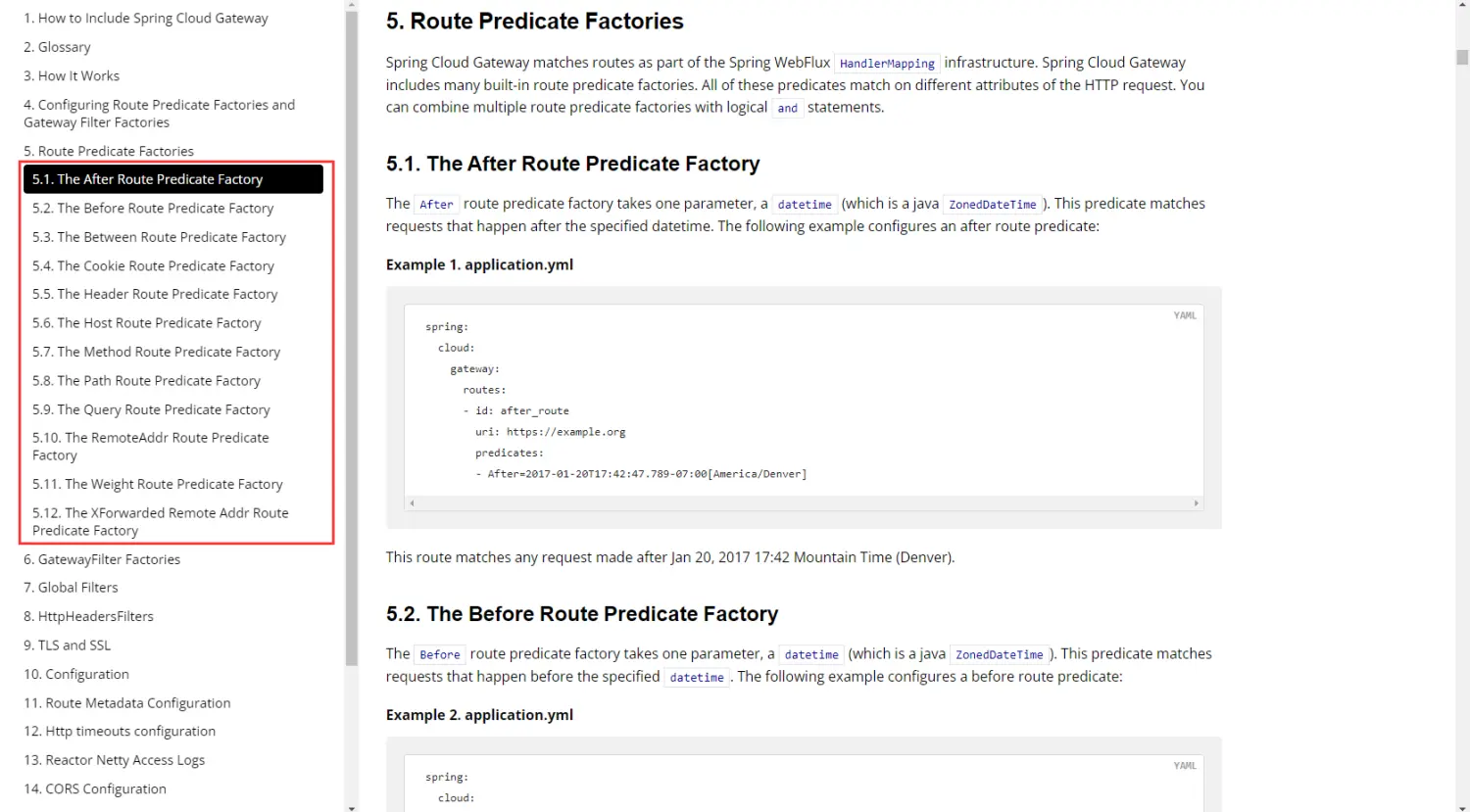1470x812 pixels.
Task: Click code block right scroll arrow
Action: (x=1196, y=503)
